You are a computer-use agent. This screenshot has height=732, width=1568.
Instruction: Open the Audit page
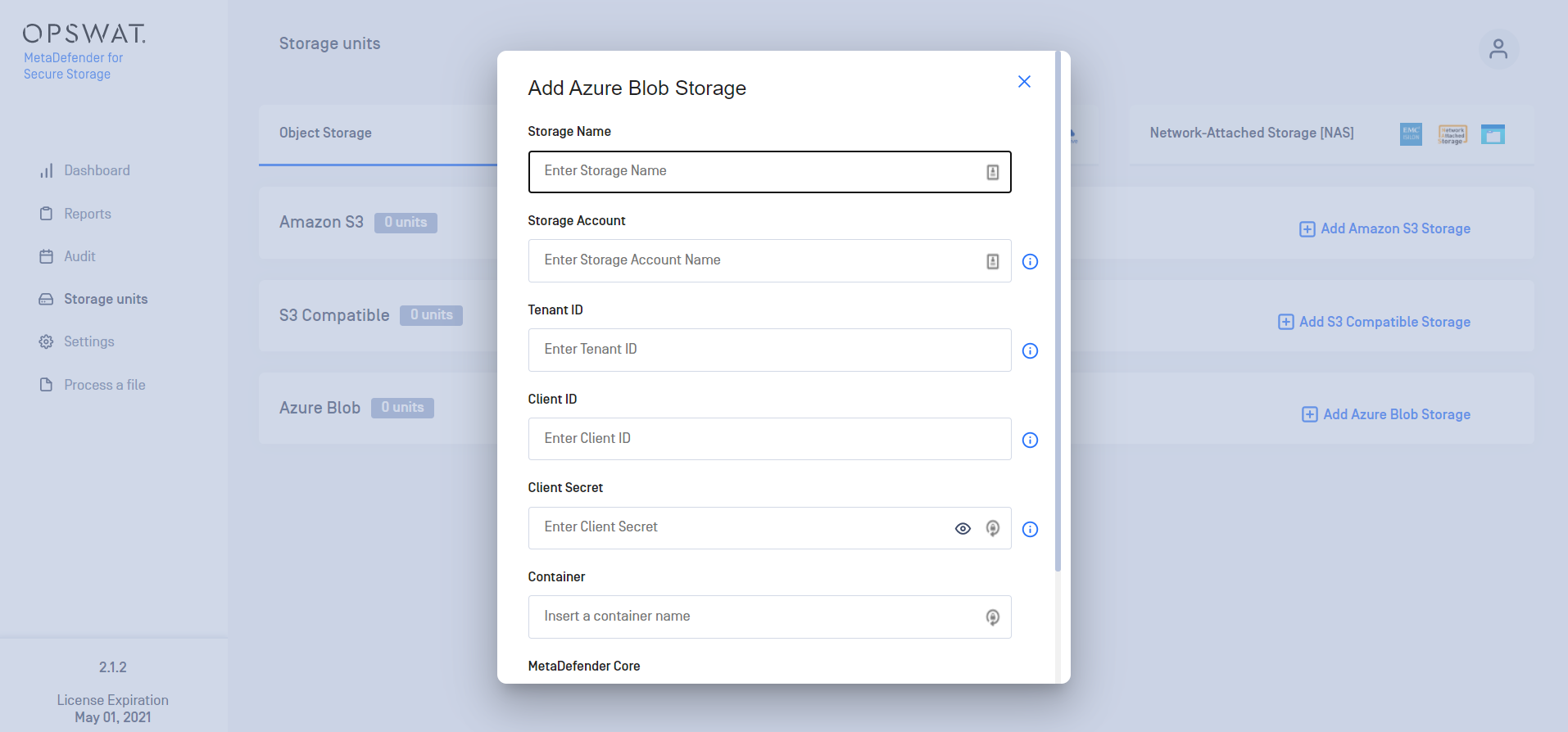pos(79,256)
